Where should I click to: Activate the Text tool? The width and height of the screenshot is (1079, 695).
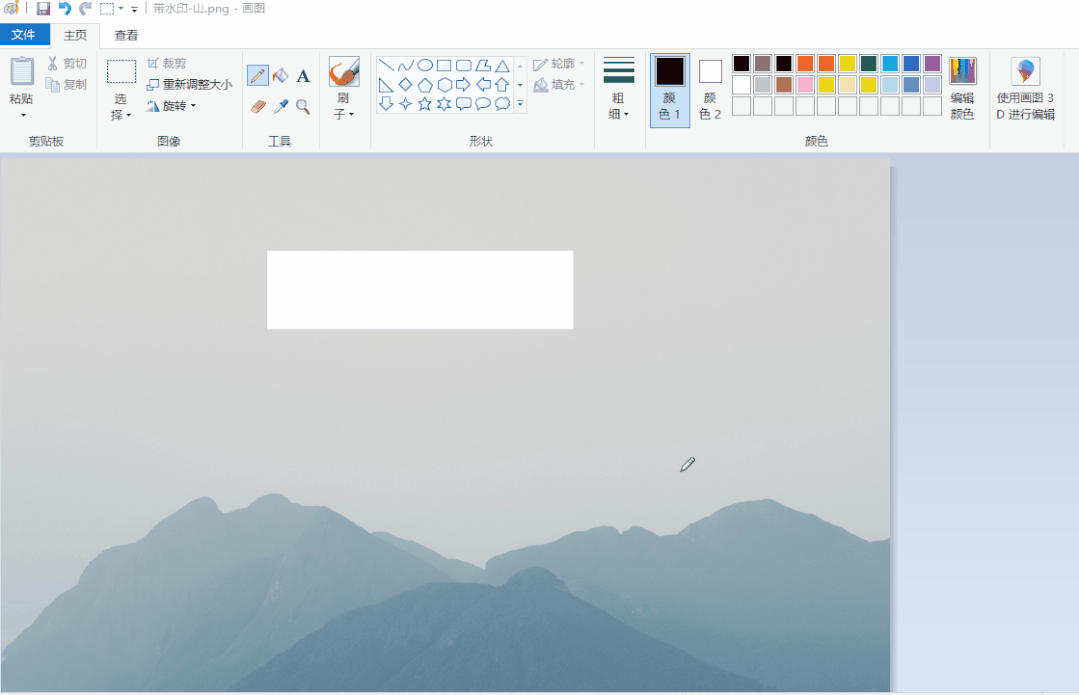[303, 76]
